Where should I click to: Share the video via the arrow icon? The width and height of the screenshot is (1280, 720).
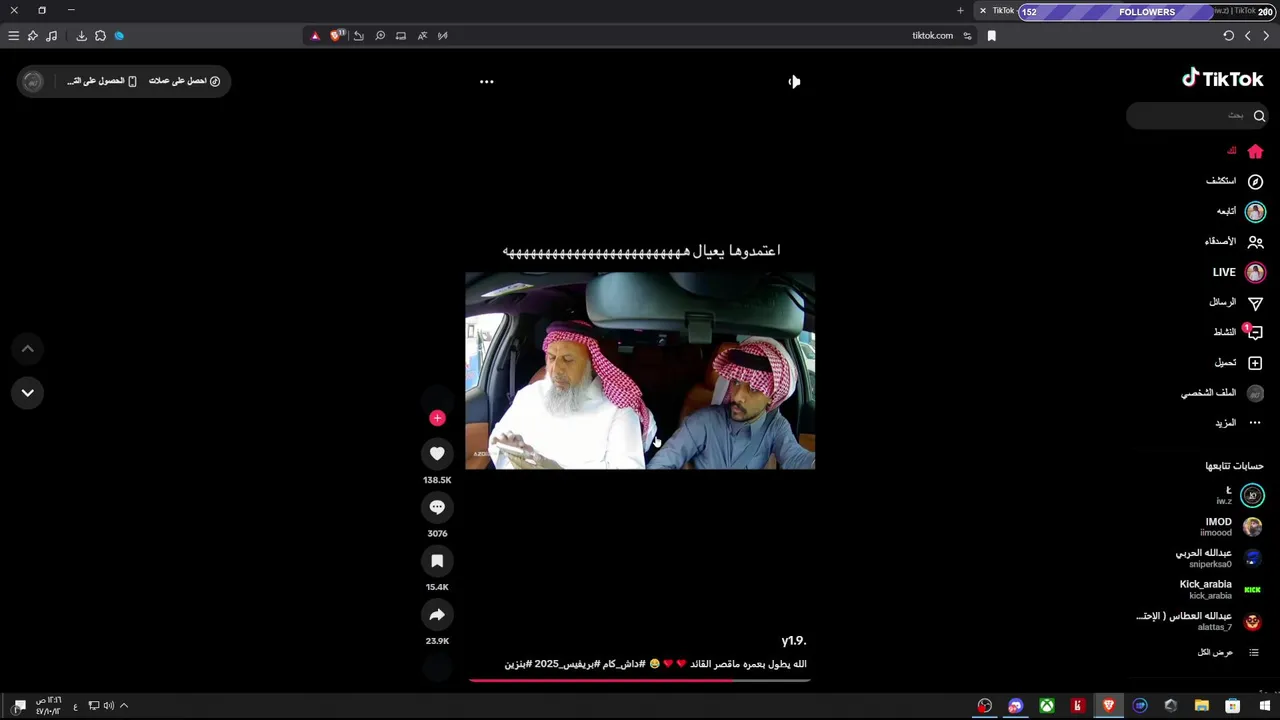(x=437, y=615)
